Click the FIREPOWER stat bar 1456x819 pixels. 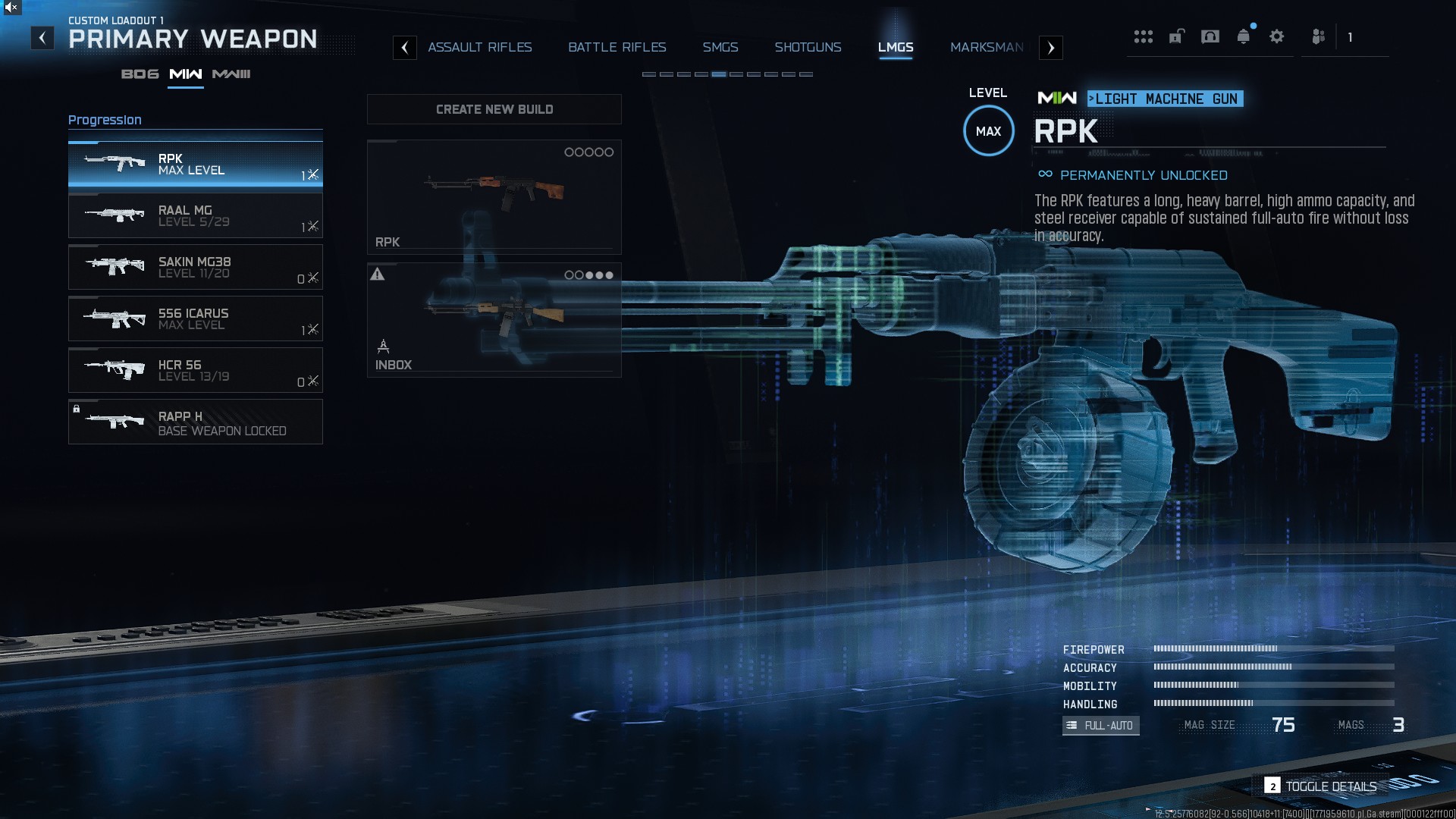1274,649
